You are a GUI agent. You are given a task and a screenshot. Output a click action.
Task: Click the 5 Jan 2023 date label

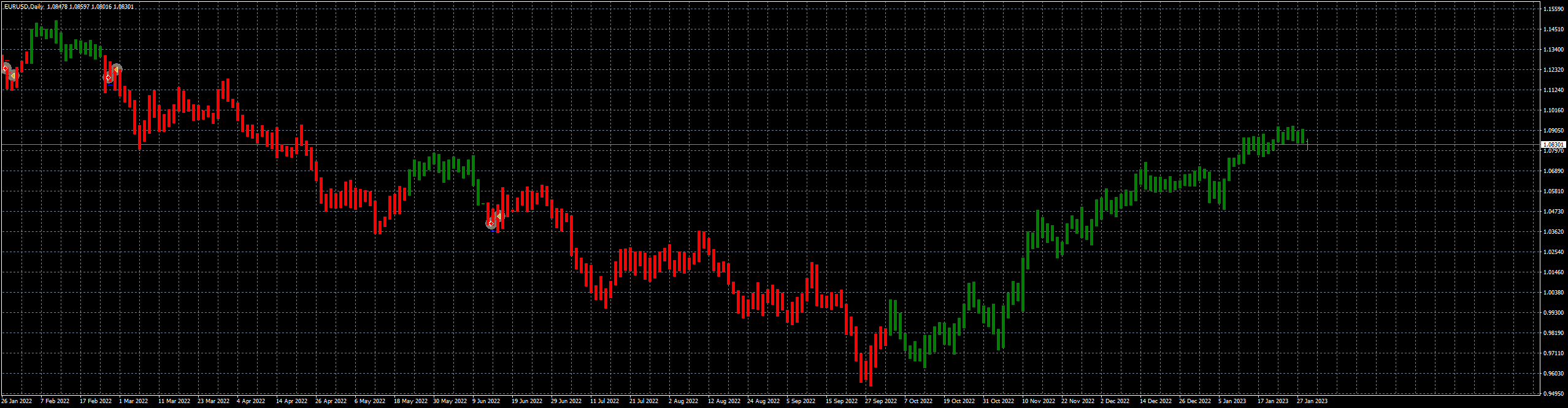point(1232,401)
